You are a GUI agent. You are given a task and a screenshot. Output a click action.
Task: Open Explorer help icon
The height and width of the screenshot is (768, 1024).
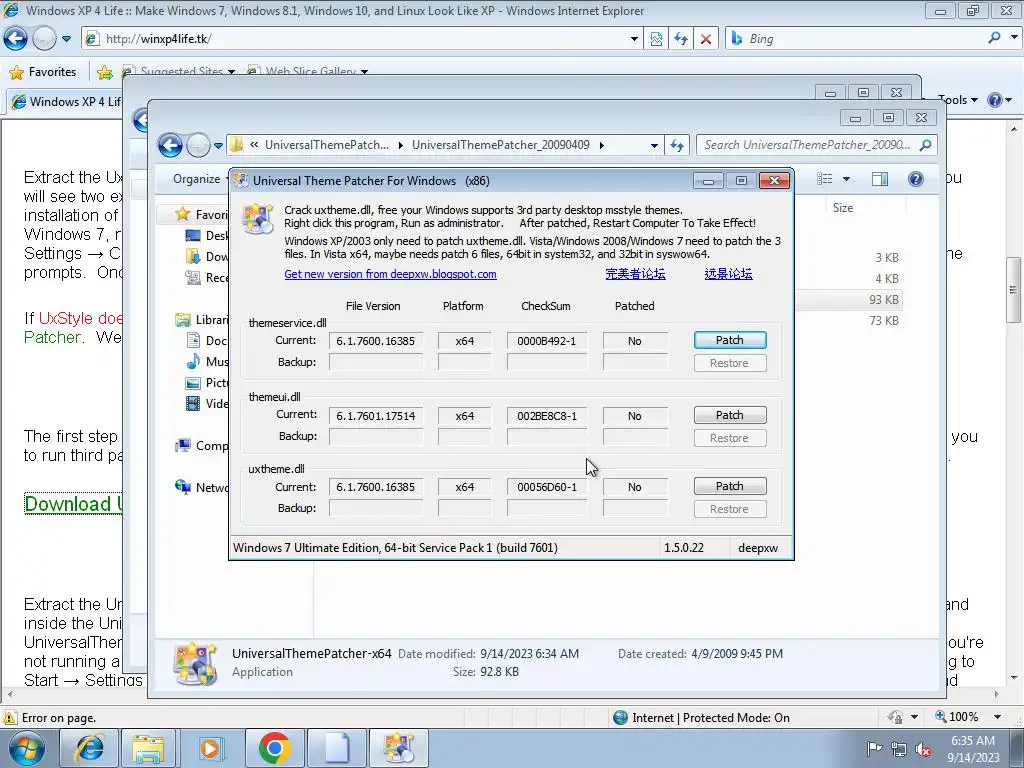click(916, 179)
